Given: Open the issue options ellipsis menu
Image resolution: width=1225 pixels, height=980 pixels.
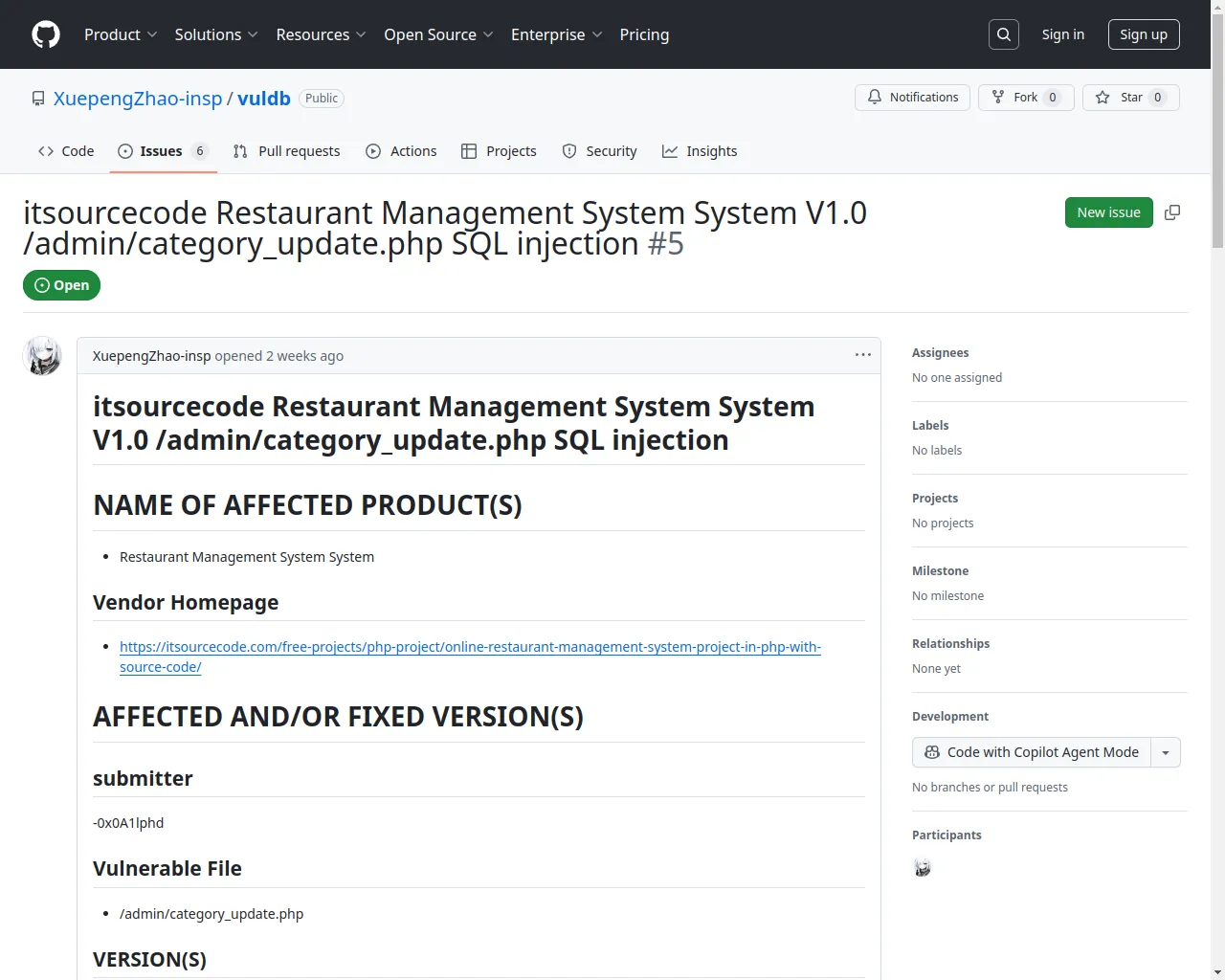Looking at the screenshot, I should point(863,355).
